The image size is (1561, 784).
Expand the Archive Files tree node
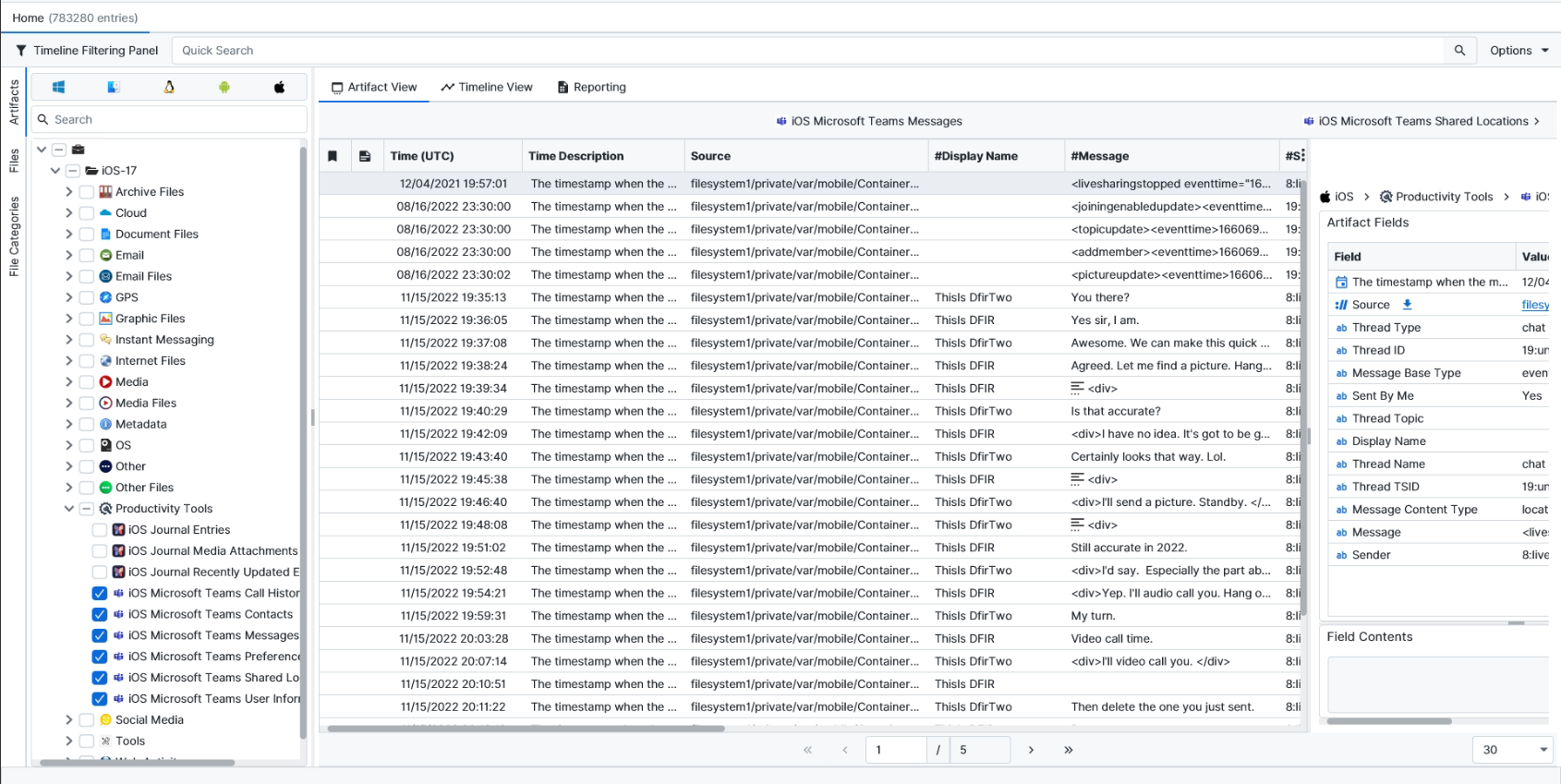pyautogui.click(x=69, y=192)
